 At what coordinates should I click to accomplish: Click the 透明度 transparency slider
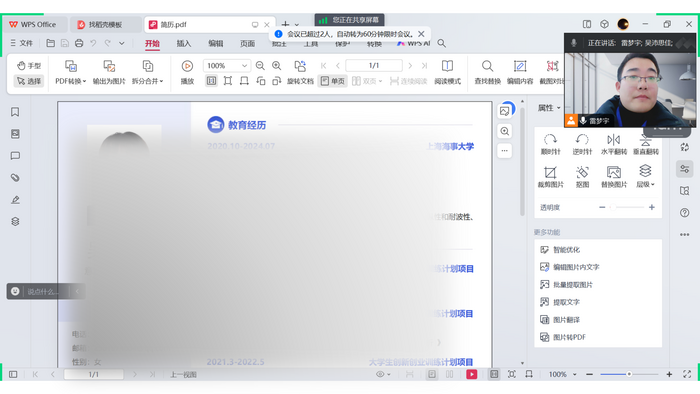click(x=627, y=207)
